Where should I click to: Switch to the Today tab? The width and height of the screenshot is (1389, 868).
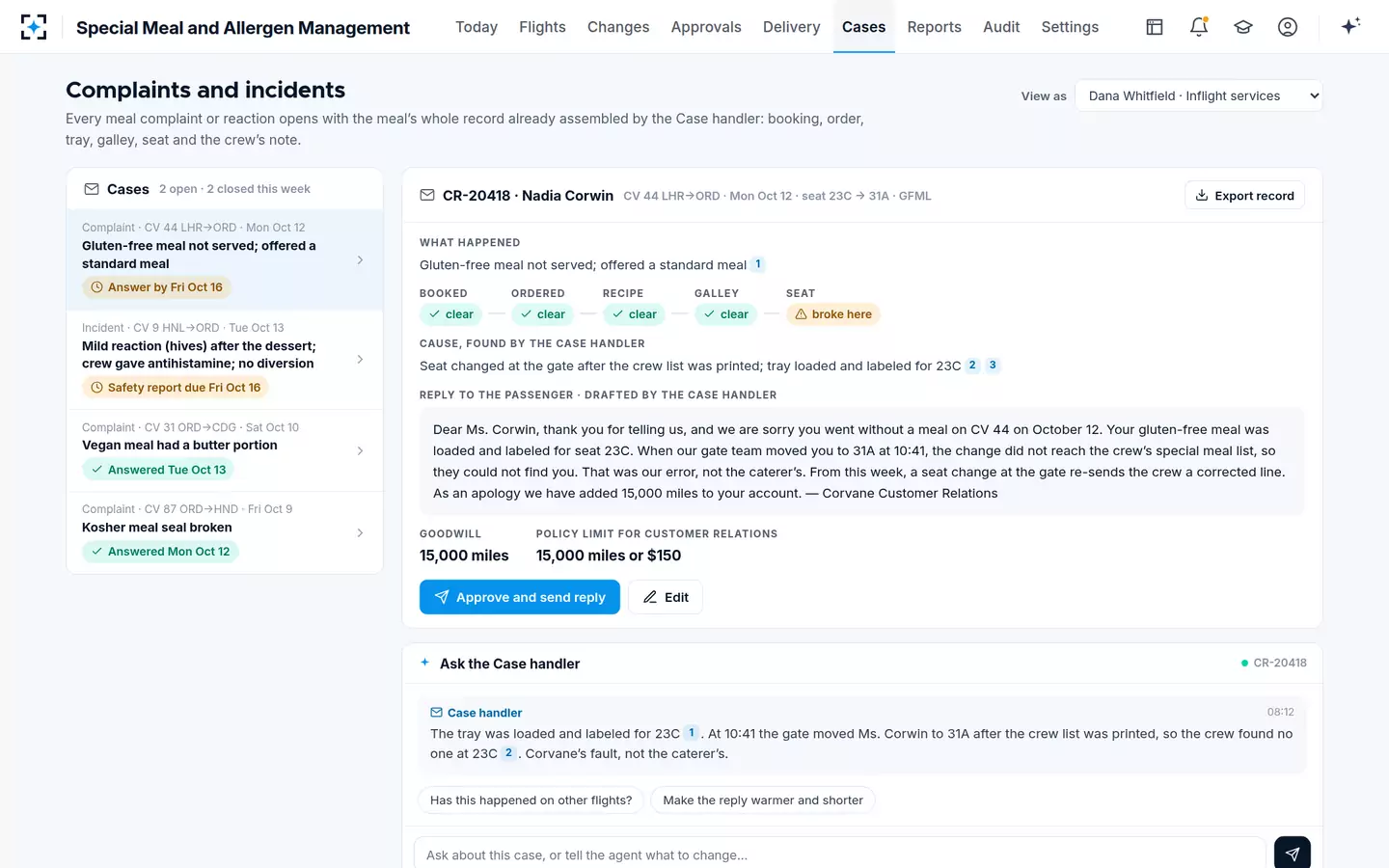(477, 27)
